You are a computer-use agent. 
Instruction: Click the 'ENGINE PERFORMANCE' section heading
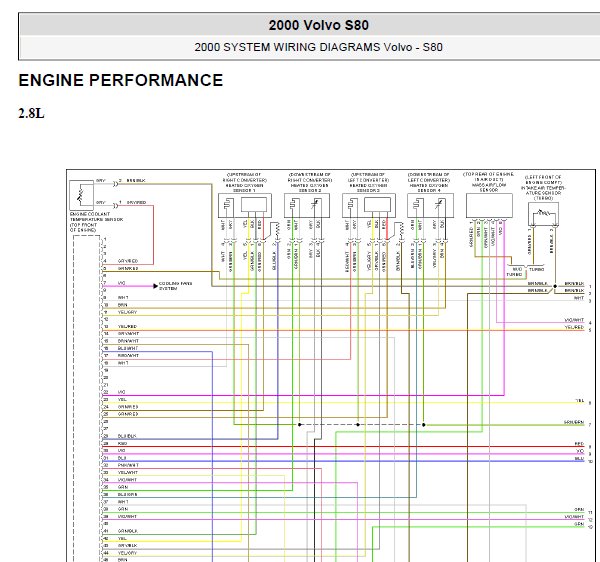click(x=121, y=80)
